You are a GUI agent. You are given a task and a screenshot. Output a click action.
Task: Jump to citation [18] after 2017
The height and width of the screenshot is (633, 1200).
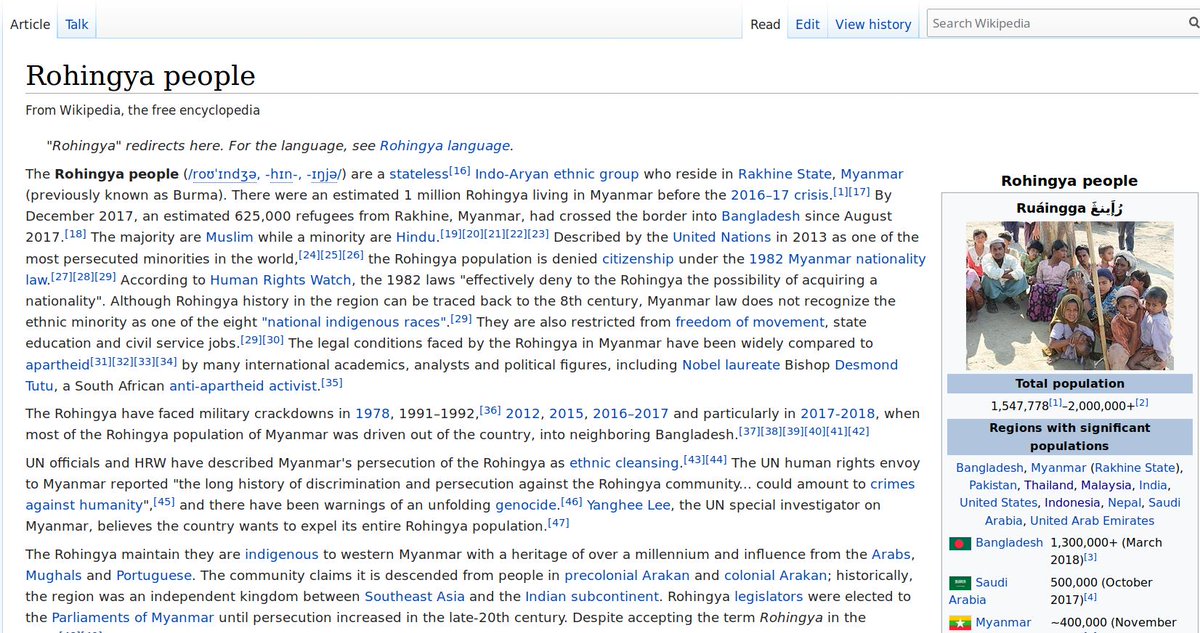(75, 233)
